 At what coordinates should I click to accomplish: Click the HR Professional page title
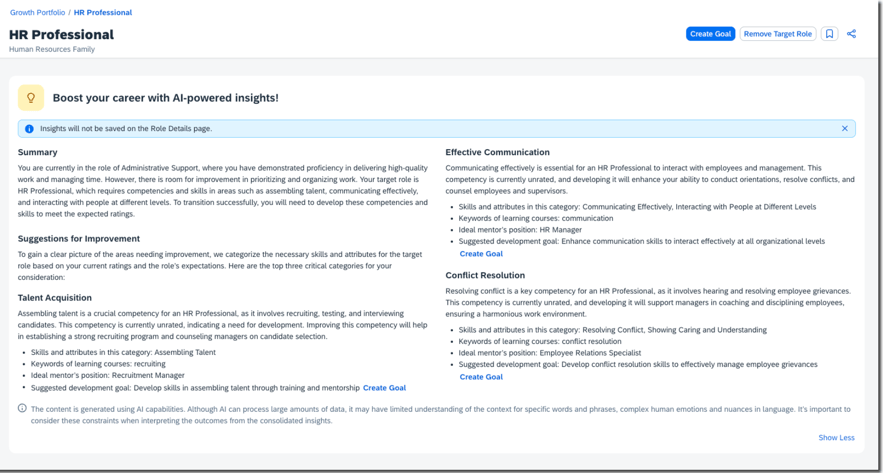point(61,34)
